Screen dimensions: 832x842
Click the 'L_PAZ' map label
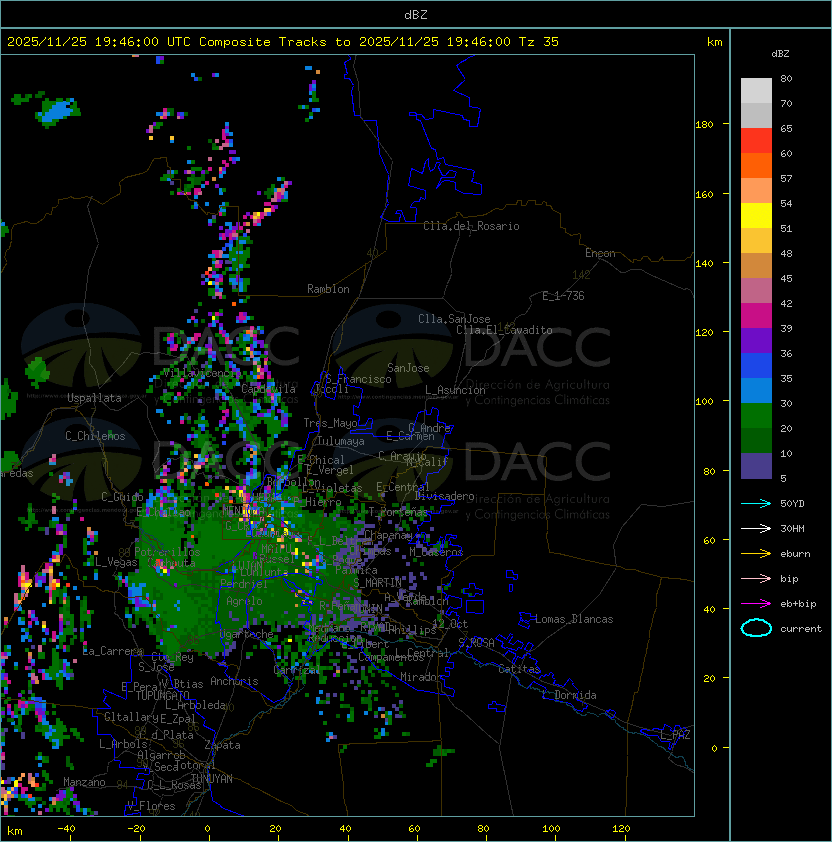[x=675, y=735]
